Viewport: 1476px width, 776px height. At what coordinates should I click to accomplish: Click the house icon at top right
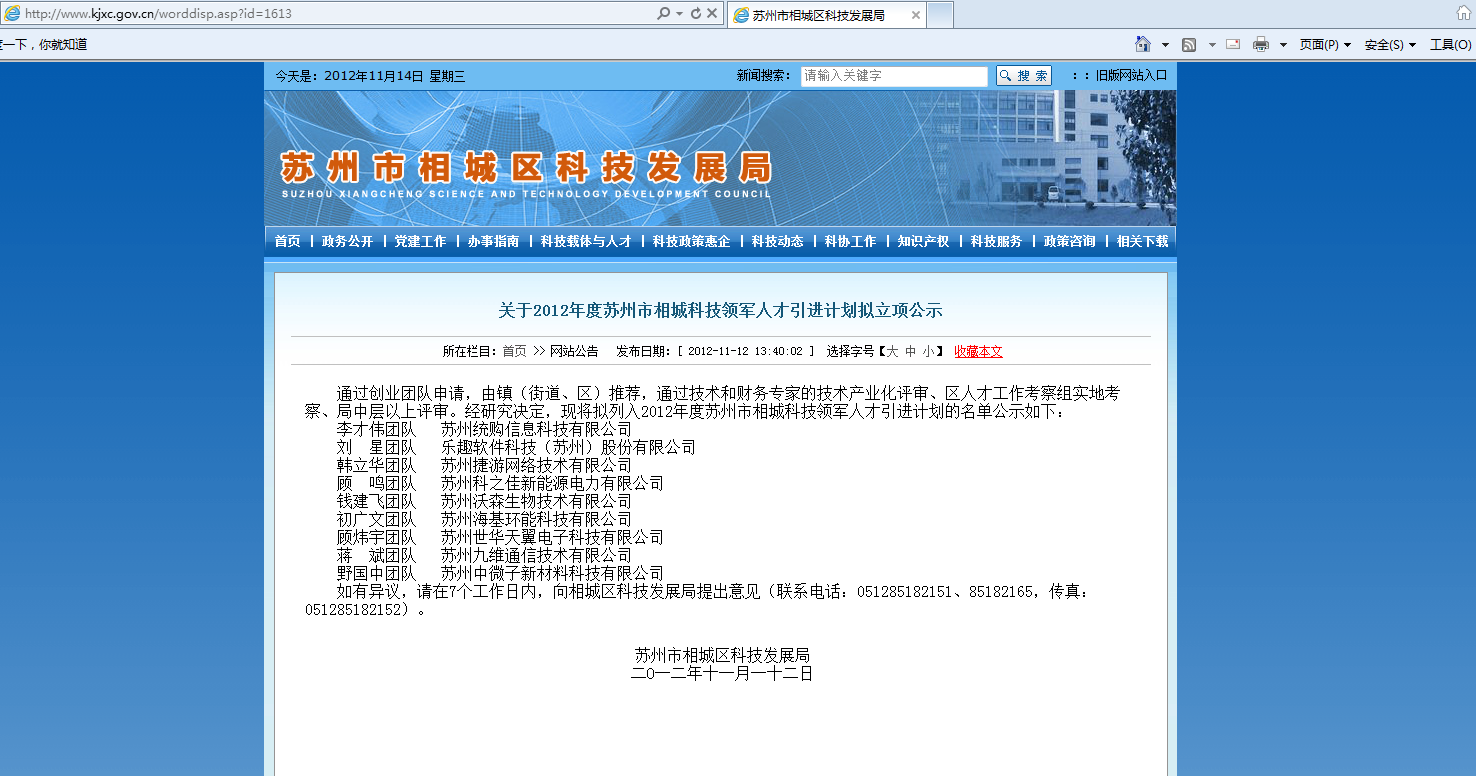click(1463, 14)
